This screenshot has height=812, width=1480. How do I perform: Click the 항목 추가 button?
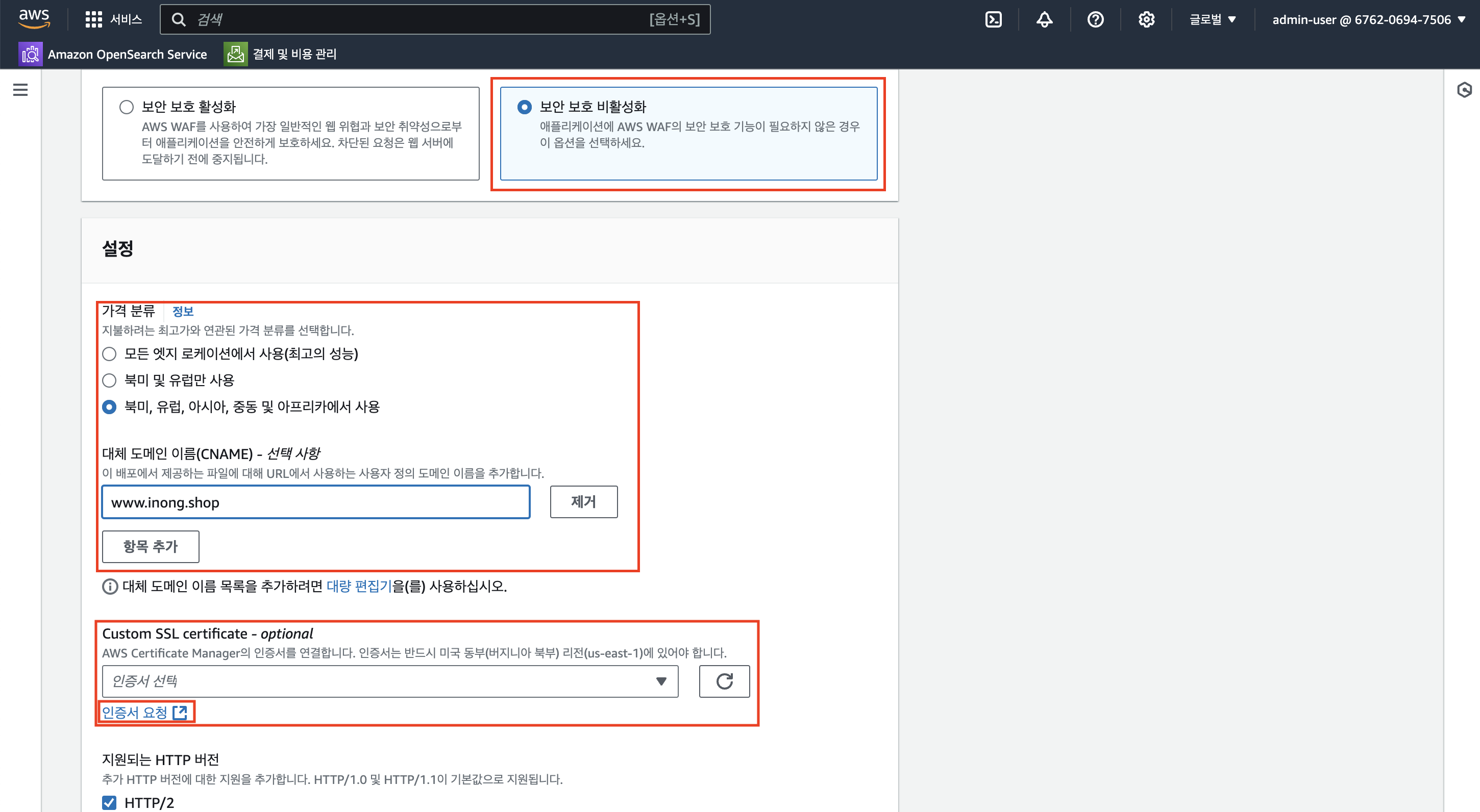[151, 546]
